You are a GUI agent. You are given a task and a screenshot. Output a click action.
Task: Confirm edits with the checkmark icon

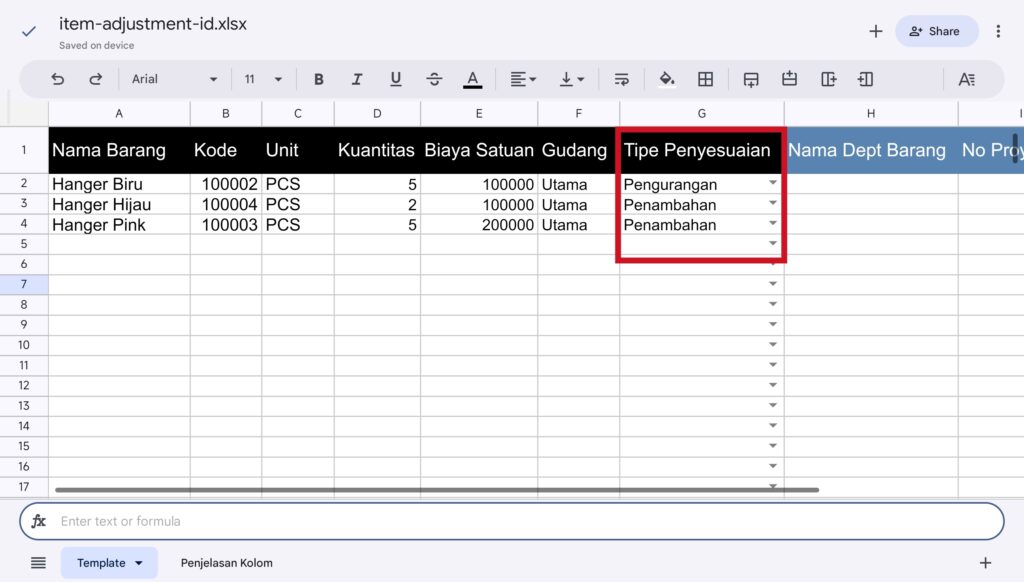(x=29, y=31)
